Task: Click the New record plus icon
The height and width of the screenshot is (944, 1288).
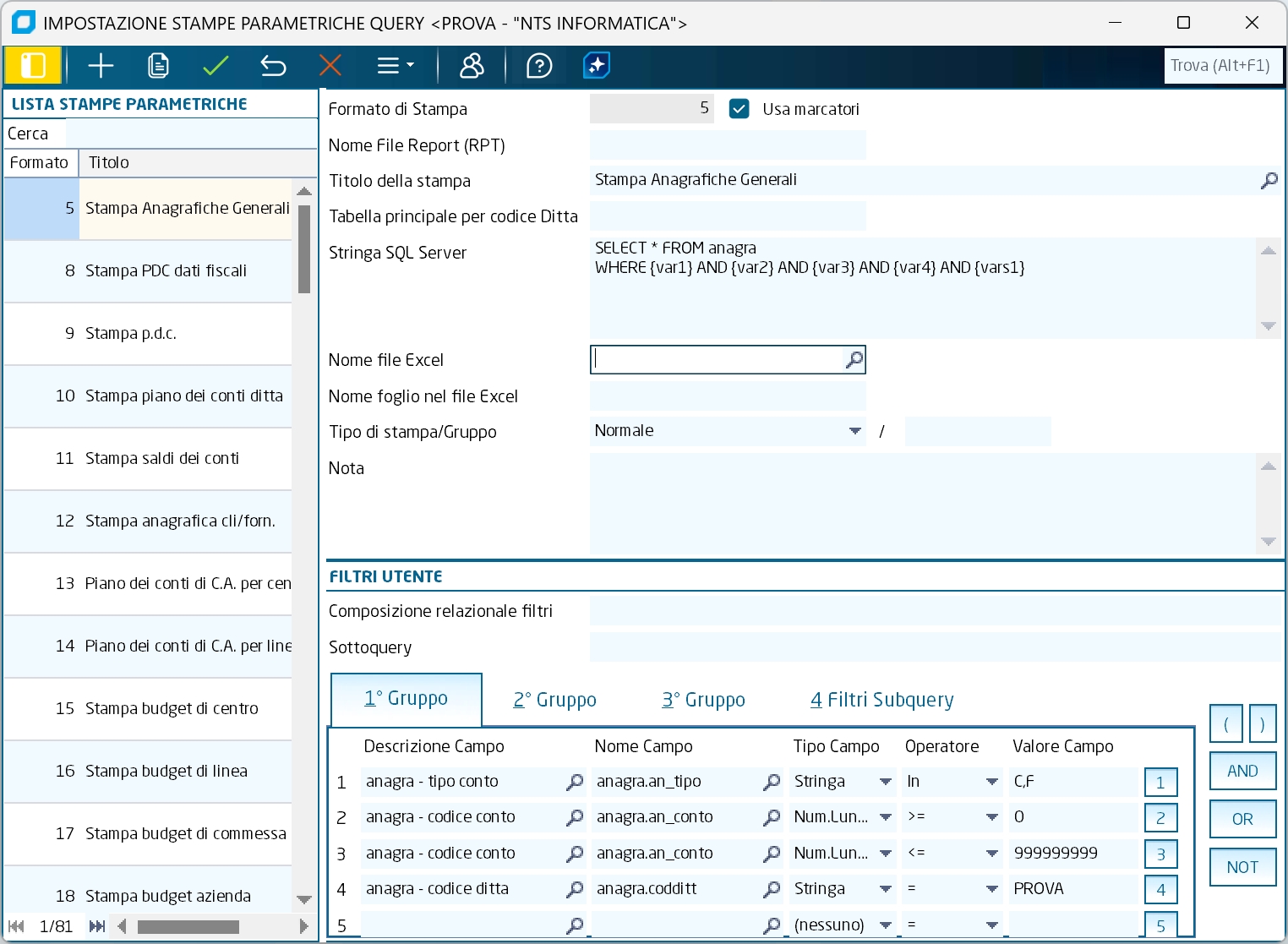Action: (x=101, y=66)
